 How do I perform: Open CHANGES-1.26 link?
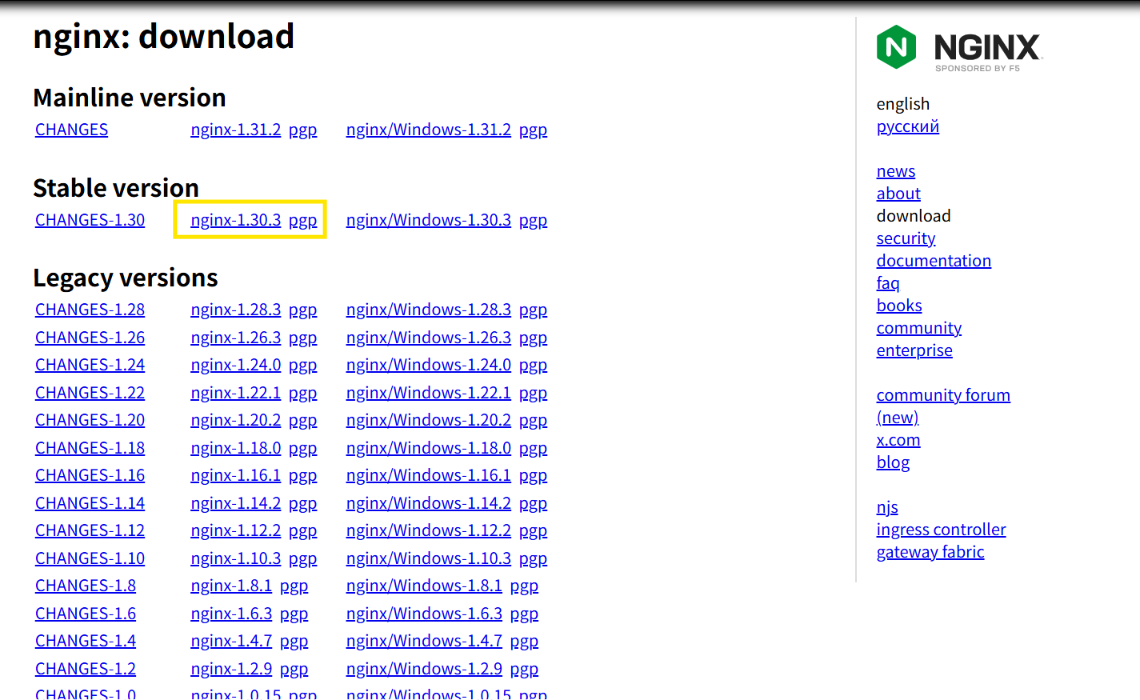click(x=90, y=337)
